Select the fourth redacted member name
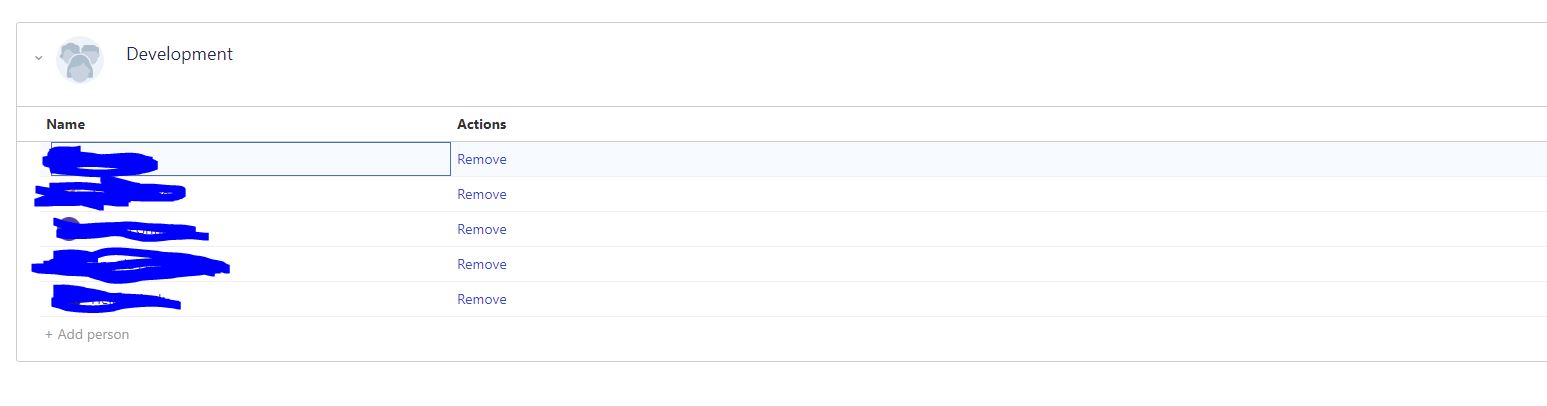 pyautogui.click(x=131, y=264)
